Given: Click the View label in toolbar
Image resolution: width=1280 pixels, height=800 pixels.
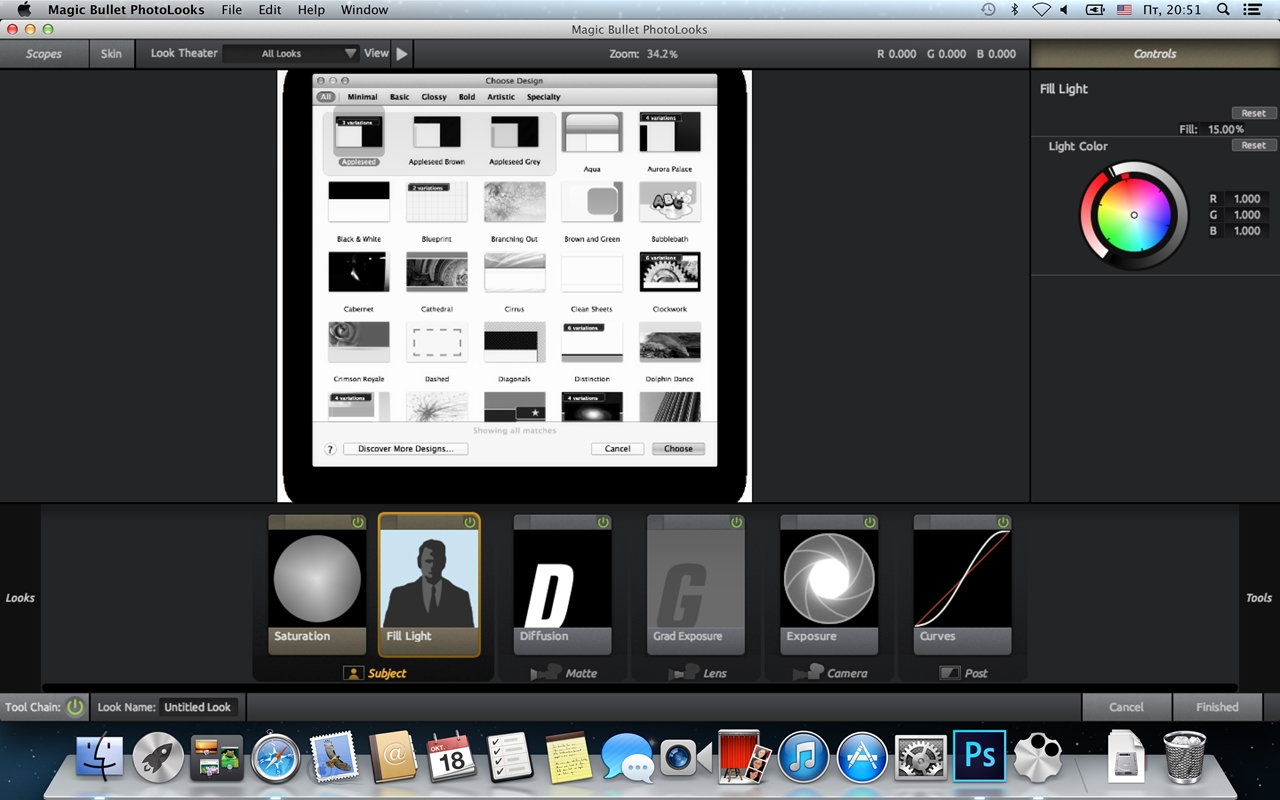Looking at the screenshot, I should pos(376,54).
